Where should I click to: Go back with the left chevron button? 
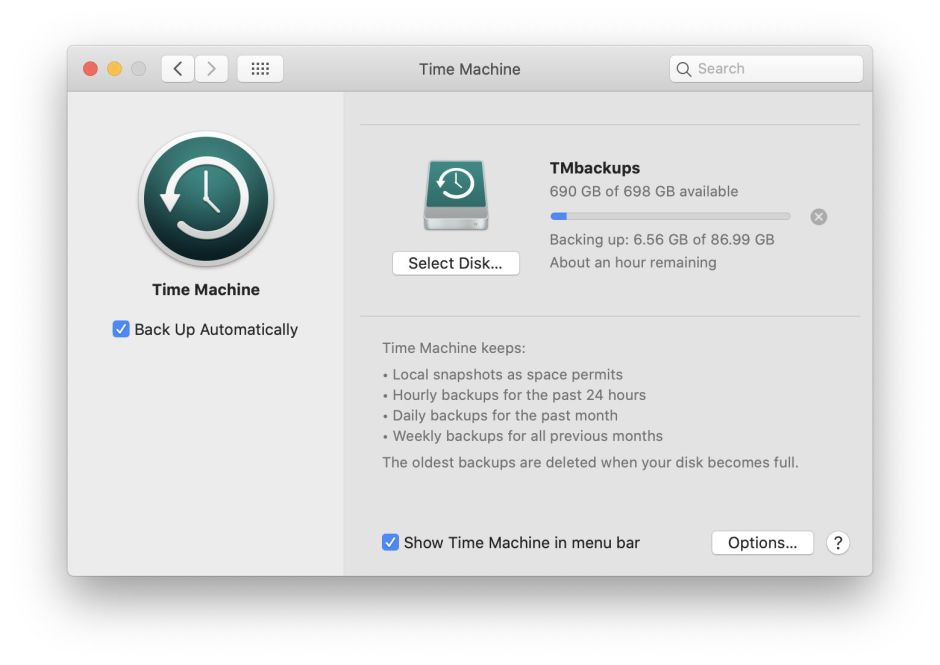[177, 69]
